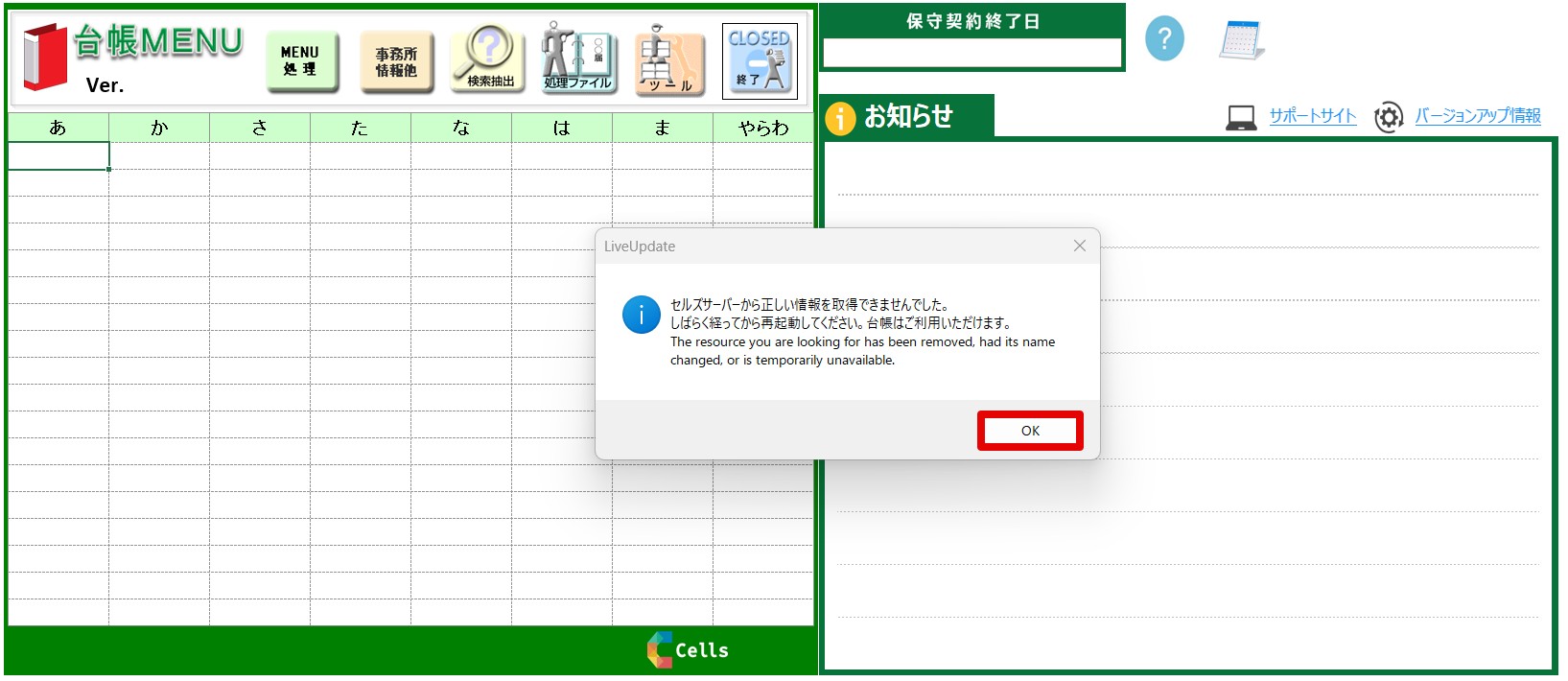Click the gear icon beside バージョンアップ情報
Screen dimensions: 1568x681
click(x=1388, y=117)
